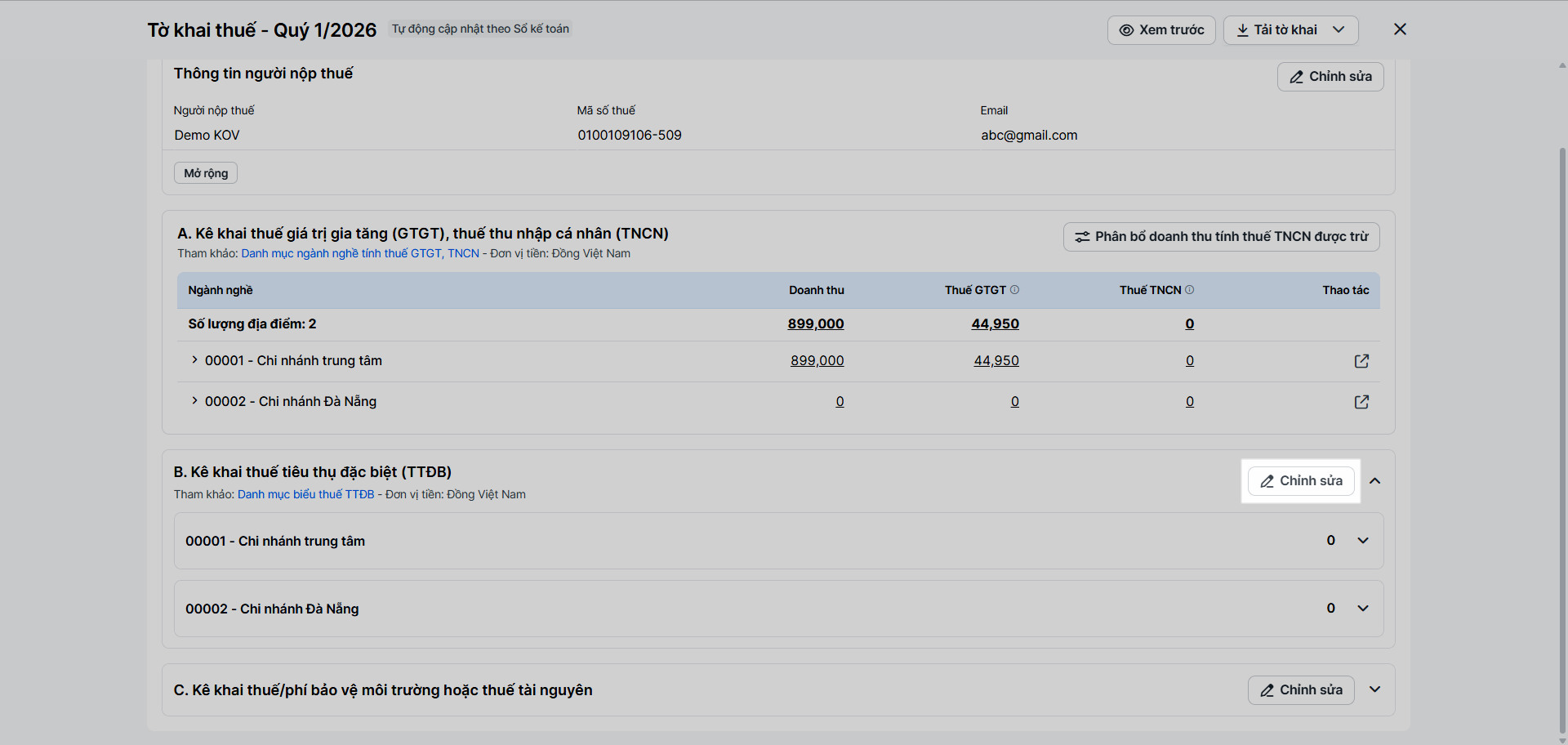
Task: Open external link for Chi nhánh trung tâm row
Action: pos(1361,361)
